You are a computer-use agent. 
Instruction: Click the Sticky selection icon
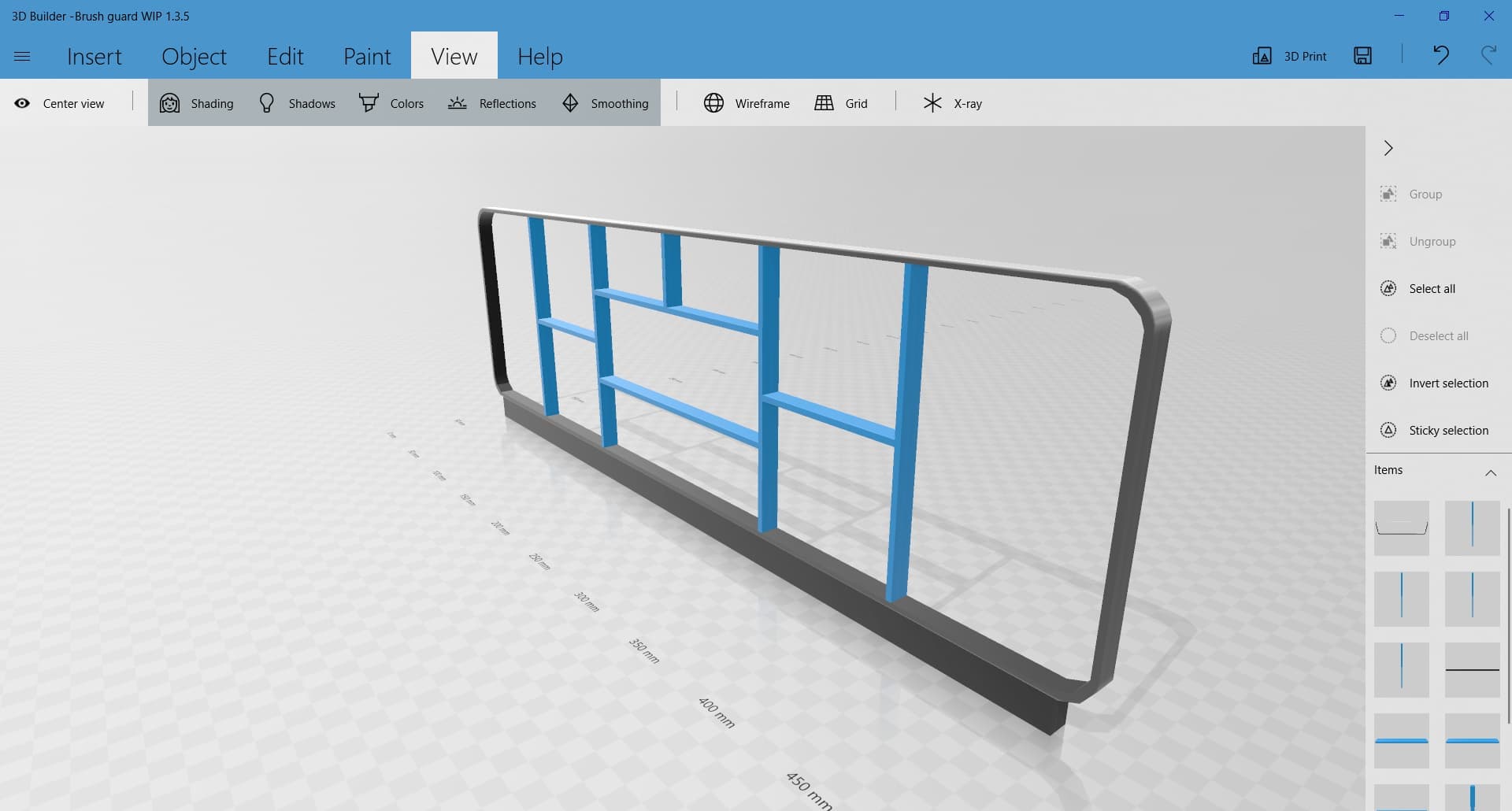tap(1388, 430)
